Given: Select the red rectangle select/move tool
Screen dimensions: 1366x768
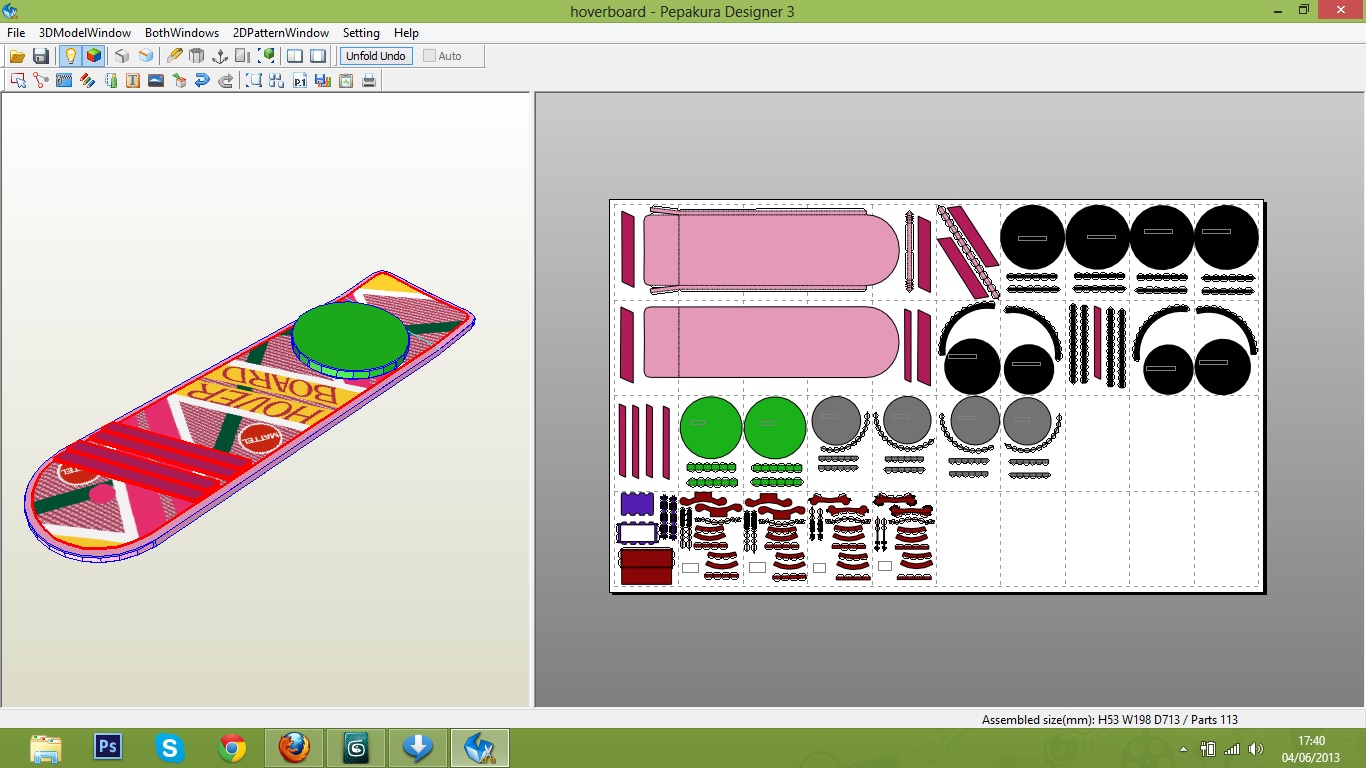Looking at the screenshot, I should [17, 80].
